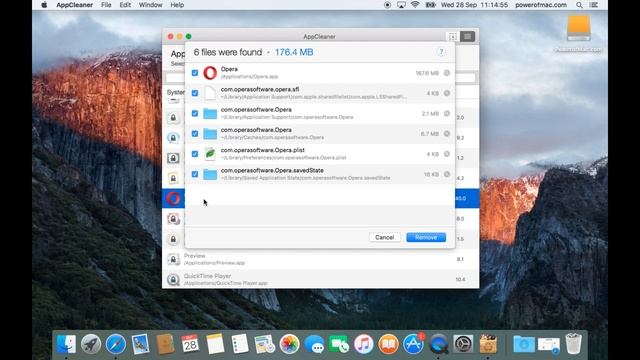Uncheck the com.operasoftware.opera.sfl file checkbox
Image resolution: width=640 pixels, height=360 pixels.
195,93
